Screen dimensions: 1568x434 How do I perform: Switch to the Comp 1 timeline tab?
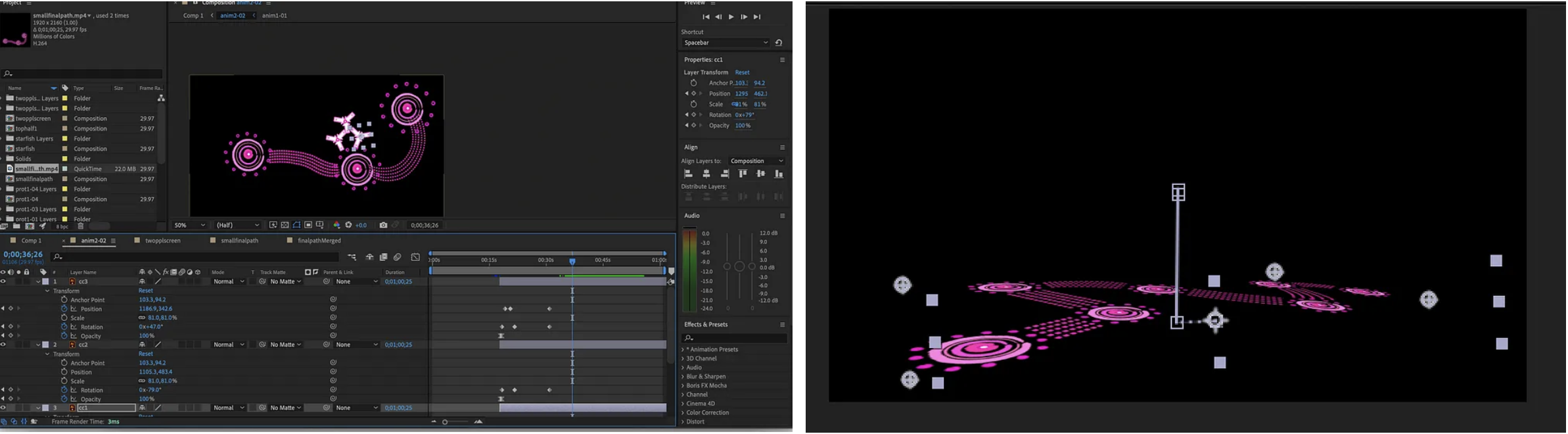point(31,241)
